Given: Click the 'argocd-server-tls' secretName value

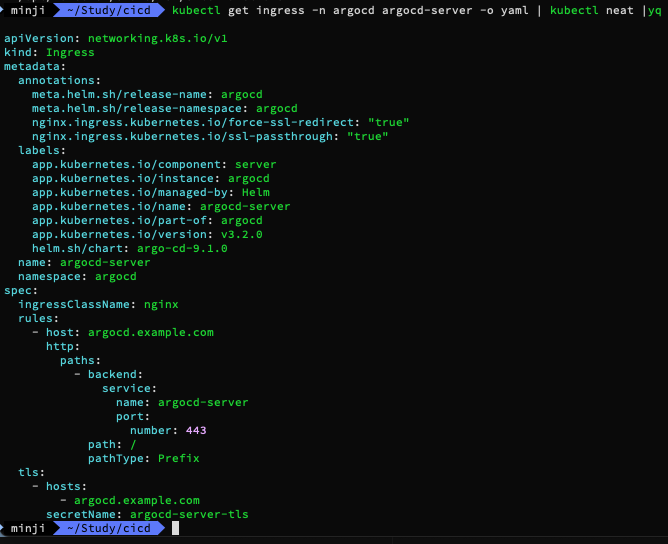Looking at the screenshot, I should [189, 515].
